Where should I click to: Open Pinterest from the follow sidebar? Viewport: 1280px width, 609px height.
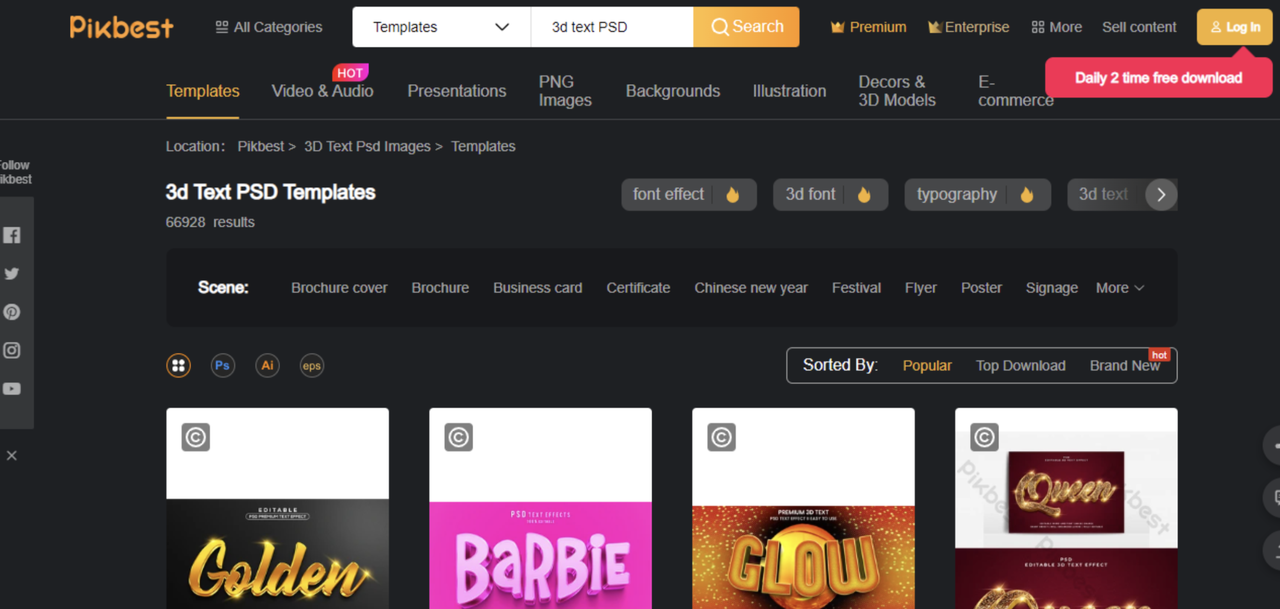tap(12, 312)
